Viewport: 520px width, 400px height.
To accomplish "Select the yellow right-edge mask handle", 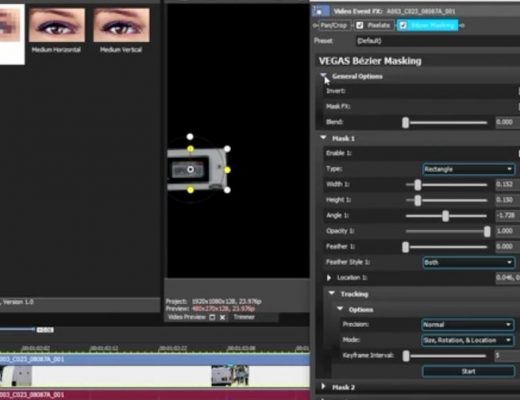I will (227, 170).
